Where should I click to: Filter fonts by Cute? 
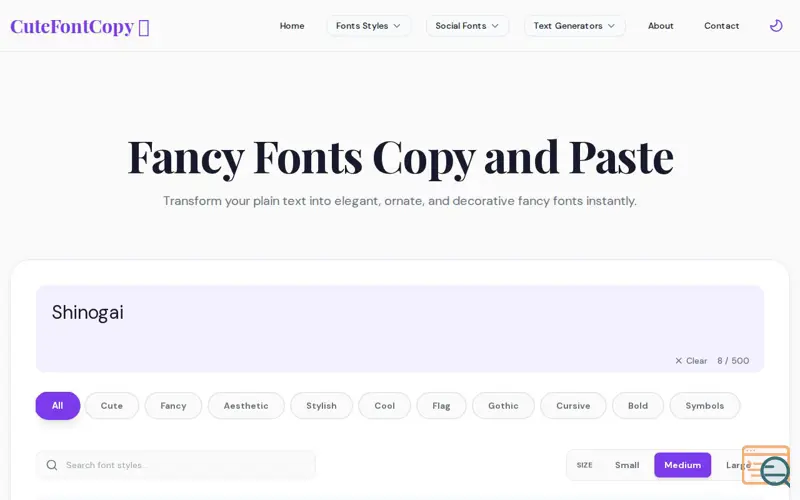tap(112, 406)
